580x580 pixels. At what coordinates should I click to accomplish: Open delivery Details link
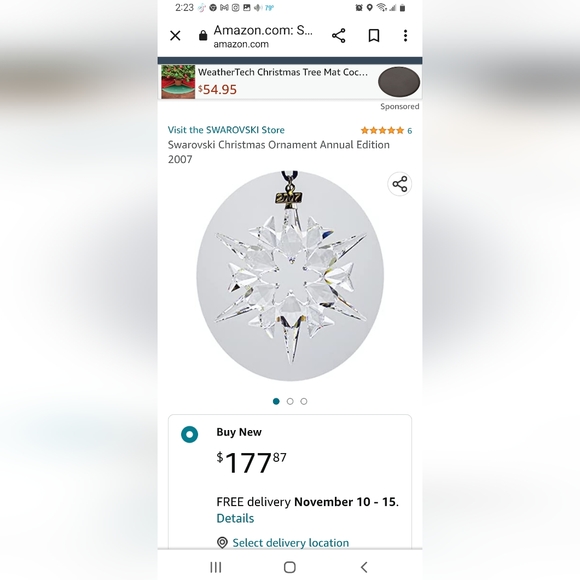coord(235,518)
